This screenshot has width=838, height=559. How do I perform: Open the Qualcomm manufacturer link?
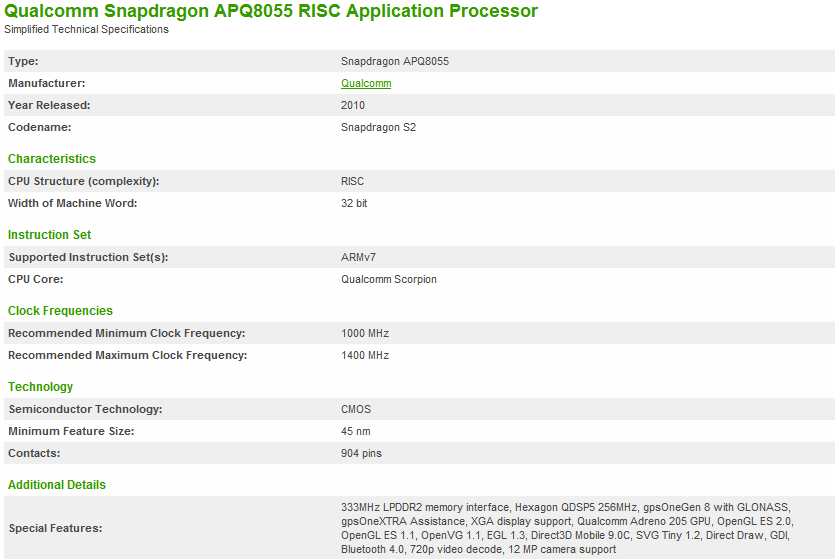tap(366, 83)
